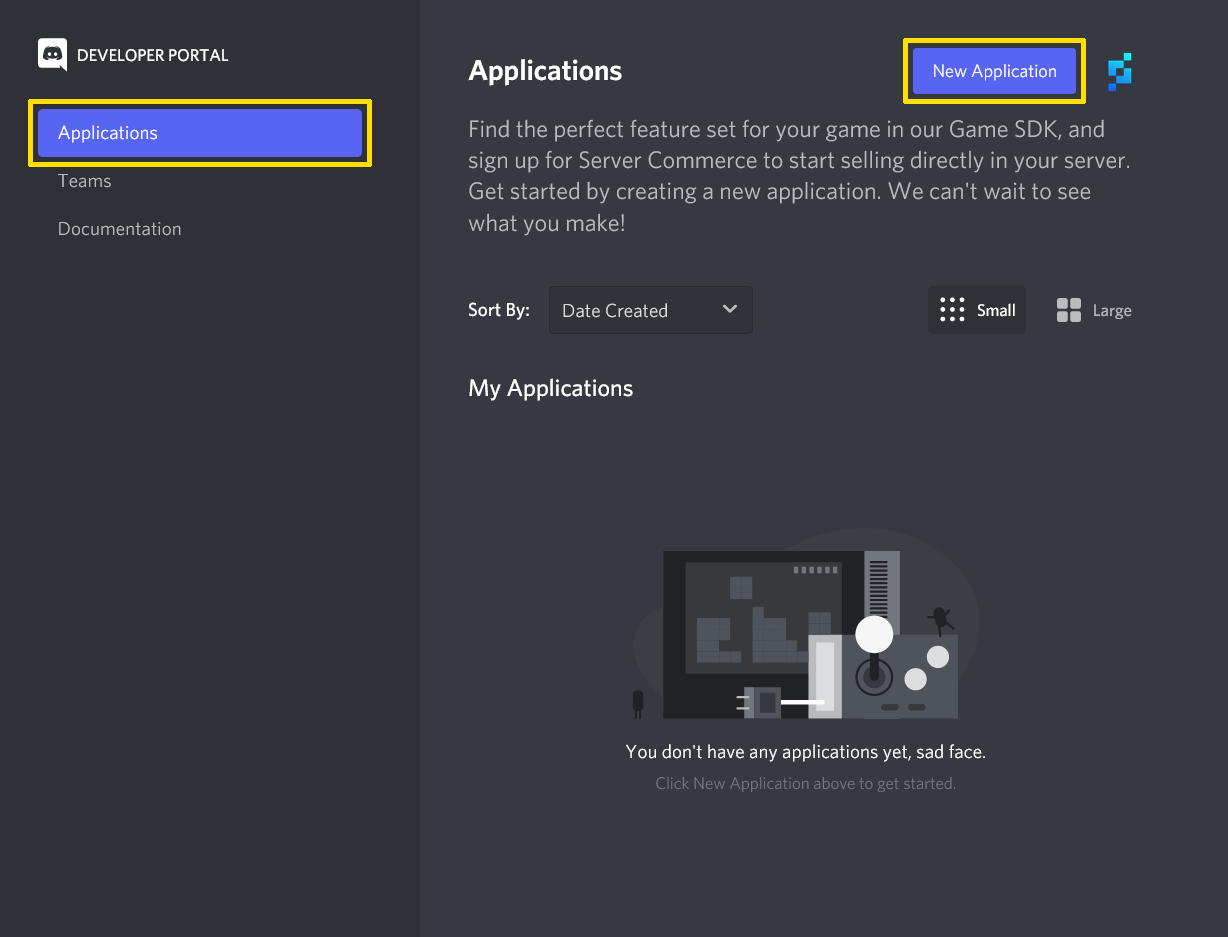Click the Discord logo in Developer Portal header

pyautogui.click(x=52, y=55)
